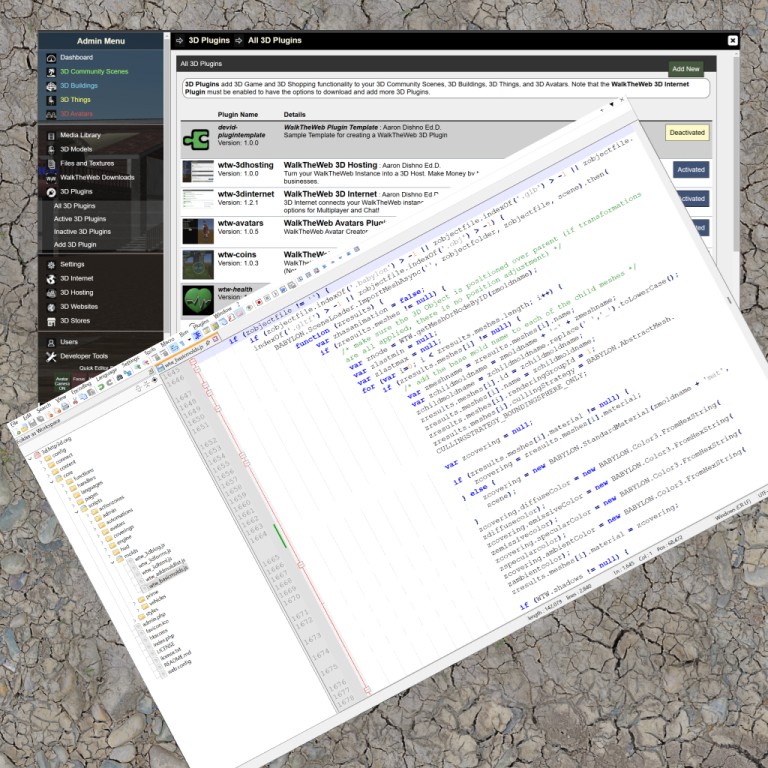Screen dimensions: 768x768
Task: Click the Redo arrow in Notepad++ toolbar
Action: coord(110,383)
